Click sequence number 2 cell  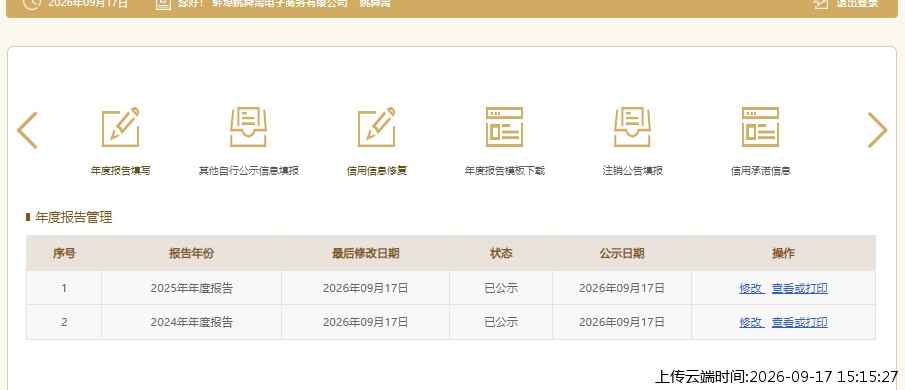coord(64,322)
